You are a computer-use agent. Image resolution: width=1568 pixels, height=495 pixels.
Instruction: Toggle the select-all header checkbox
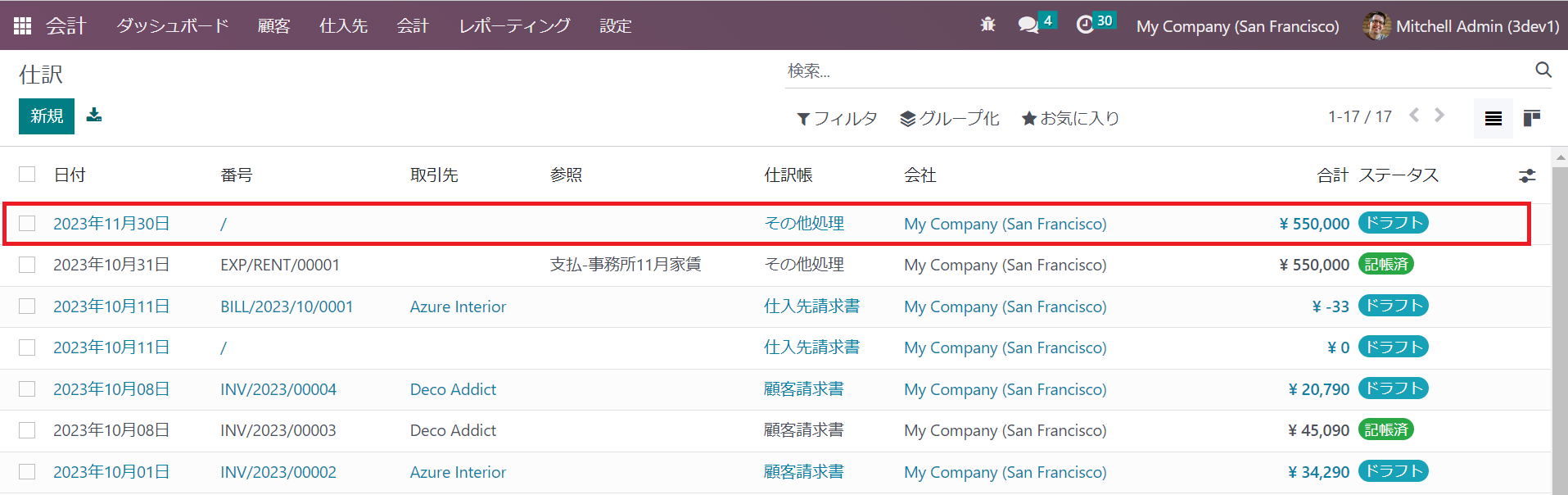pos(27,175)
